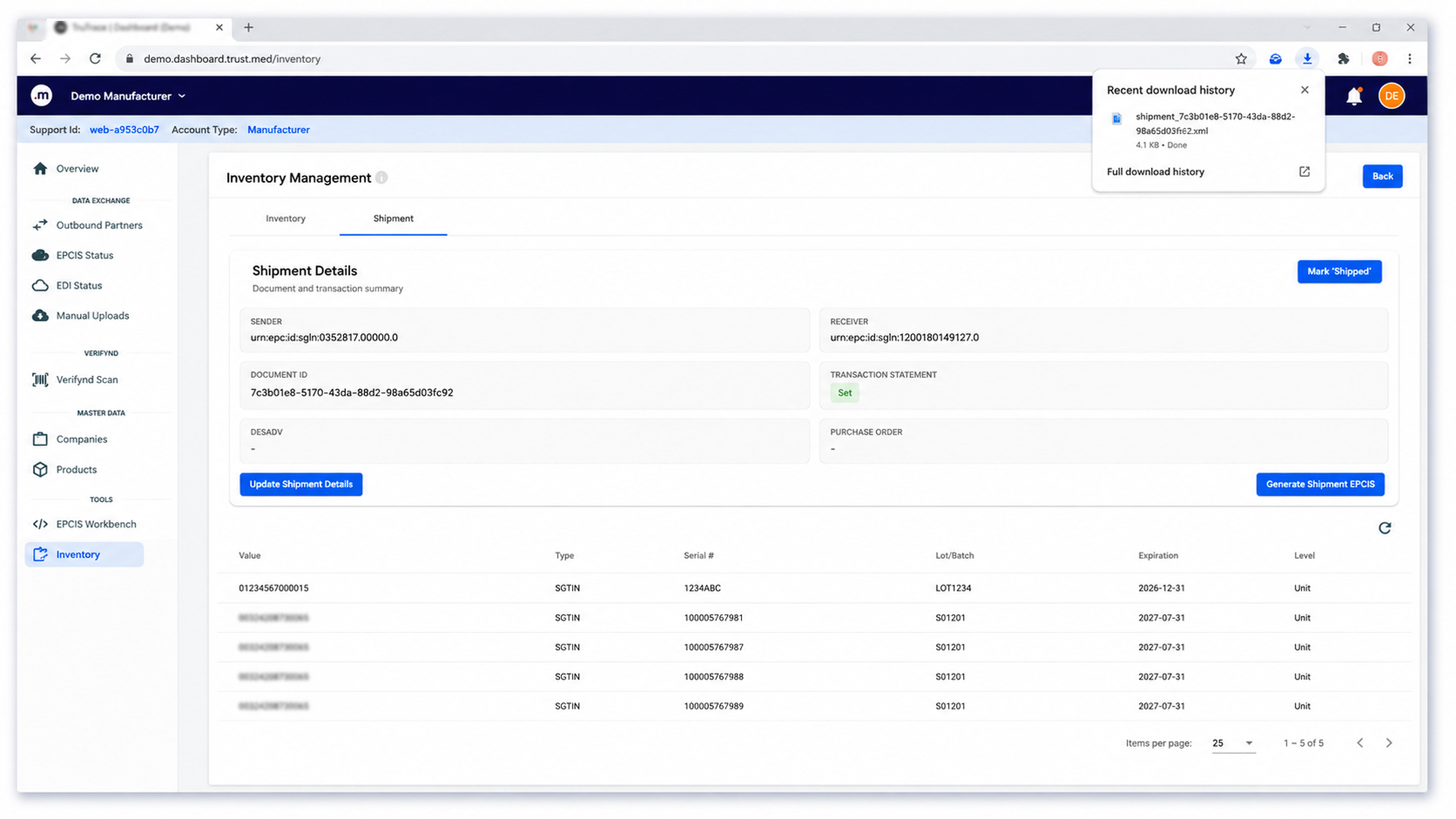
Task: Click Generate Shipment EPCIS button
Action: 1320,484
